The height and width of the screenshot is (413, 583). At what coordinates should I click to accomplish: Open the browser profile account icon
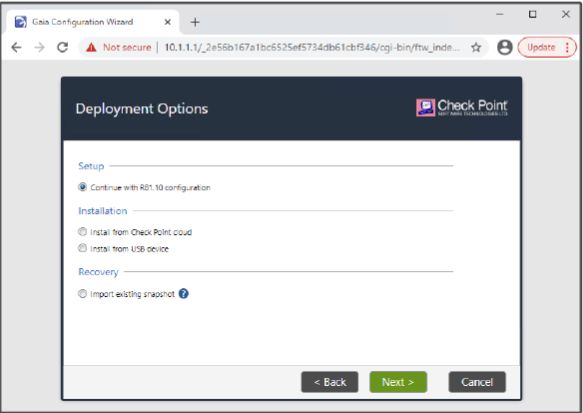[x=505, y=47]
